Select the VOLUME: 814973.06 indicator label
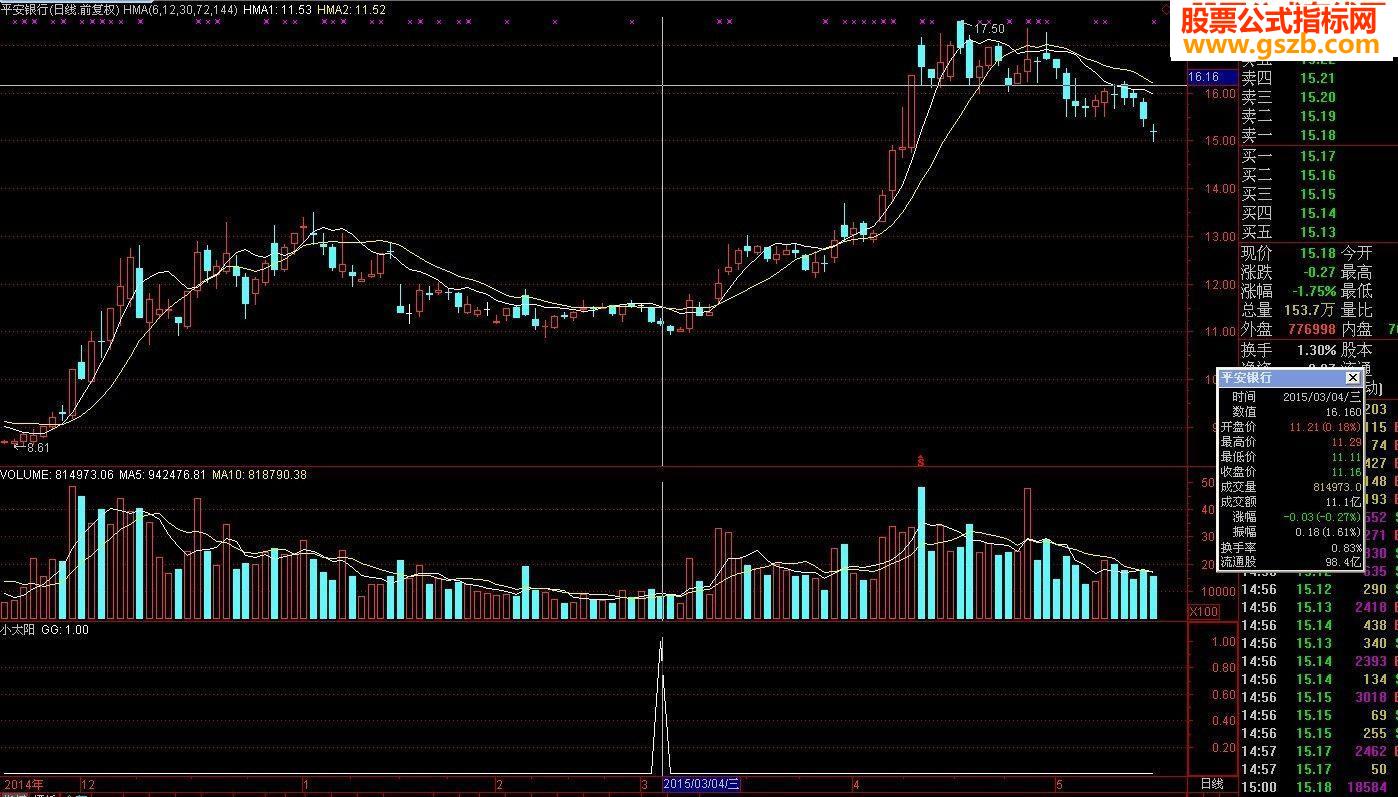Screen dimensions: 1398x797 57,475
